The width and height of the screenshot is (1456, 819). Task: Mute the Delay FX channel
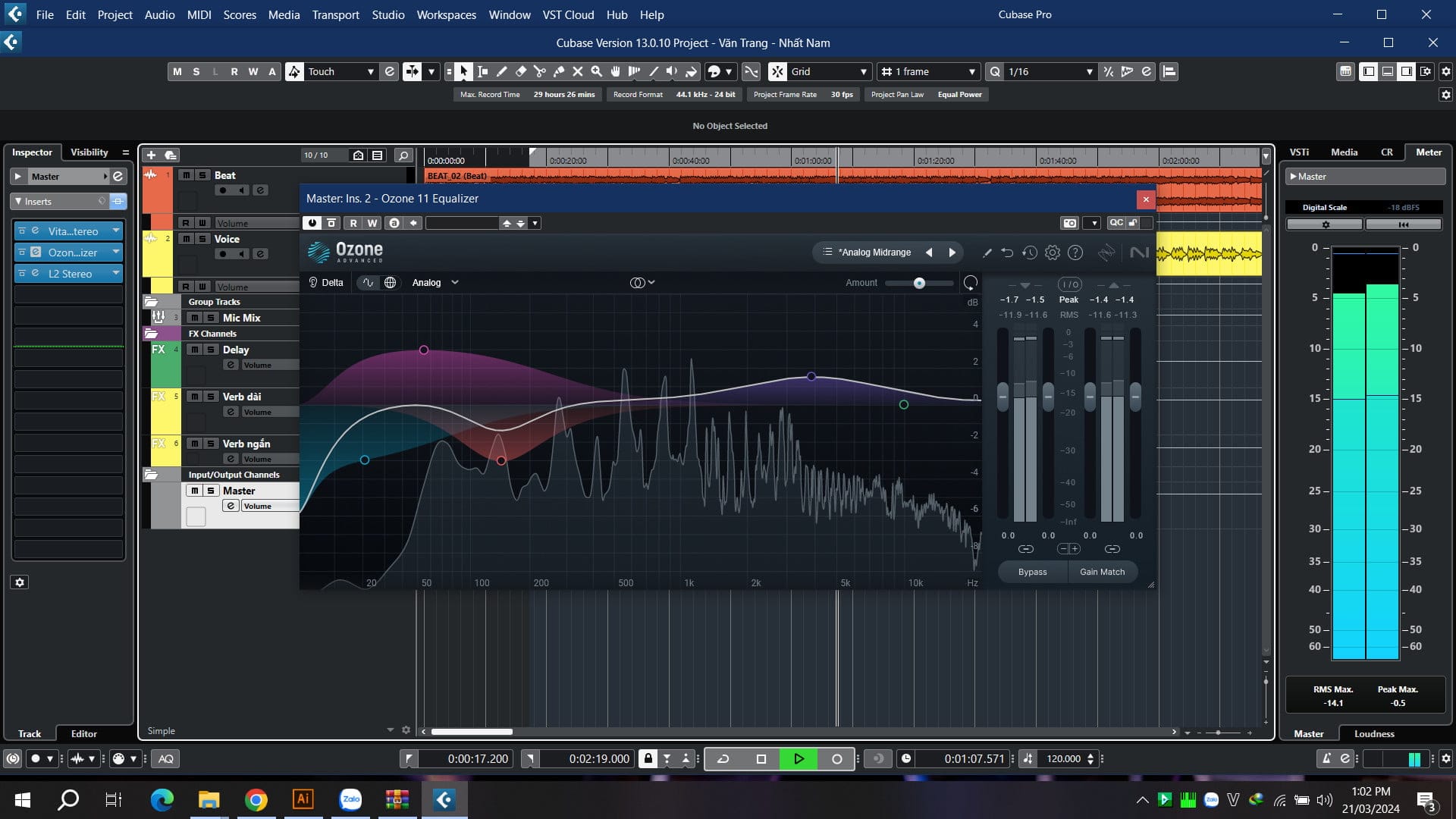pos(195,350)
